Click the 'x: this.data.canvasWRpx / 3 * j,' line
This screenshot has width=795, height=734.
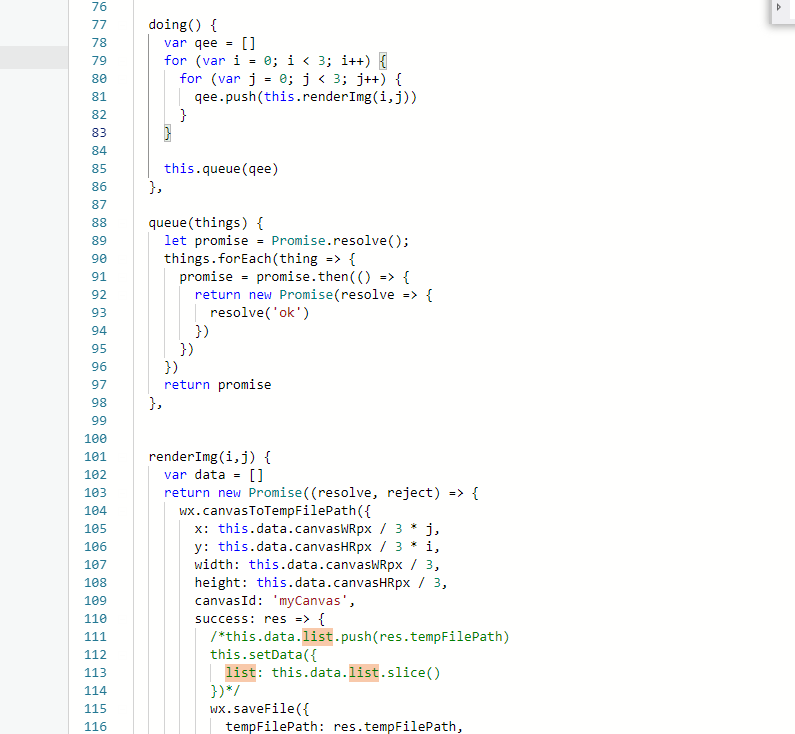317,529
